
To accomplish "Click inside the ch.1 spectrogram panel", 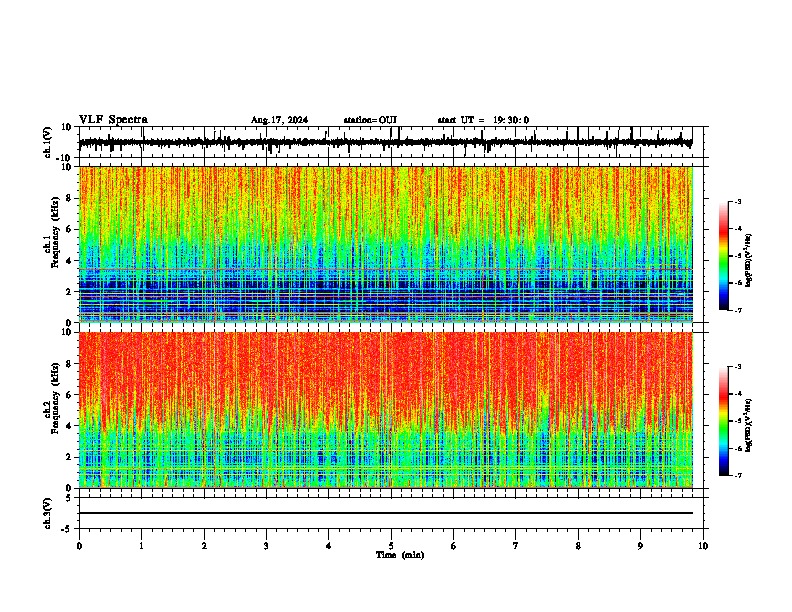I will pos(386,244).
